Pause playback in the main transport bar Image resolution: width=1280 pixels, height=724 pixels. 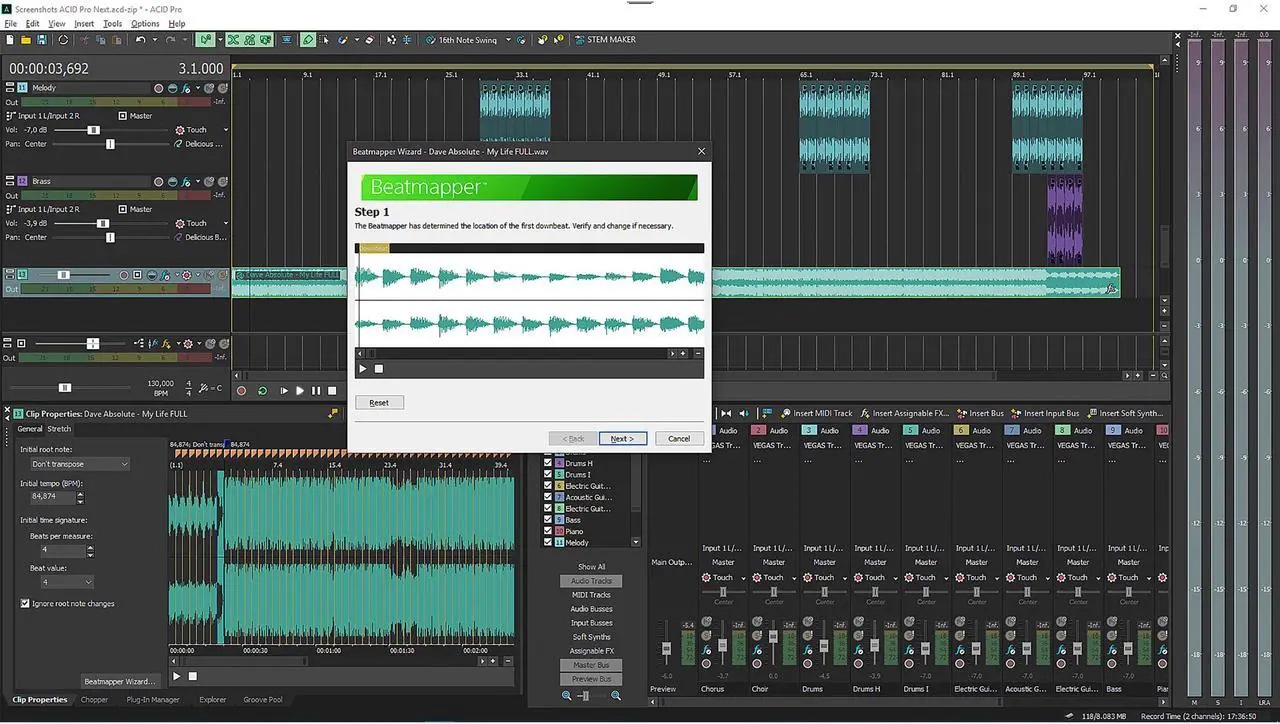click(316, 391)
